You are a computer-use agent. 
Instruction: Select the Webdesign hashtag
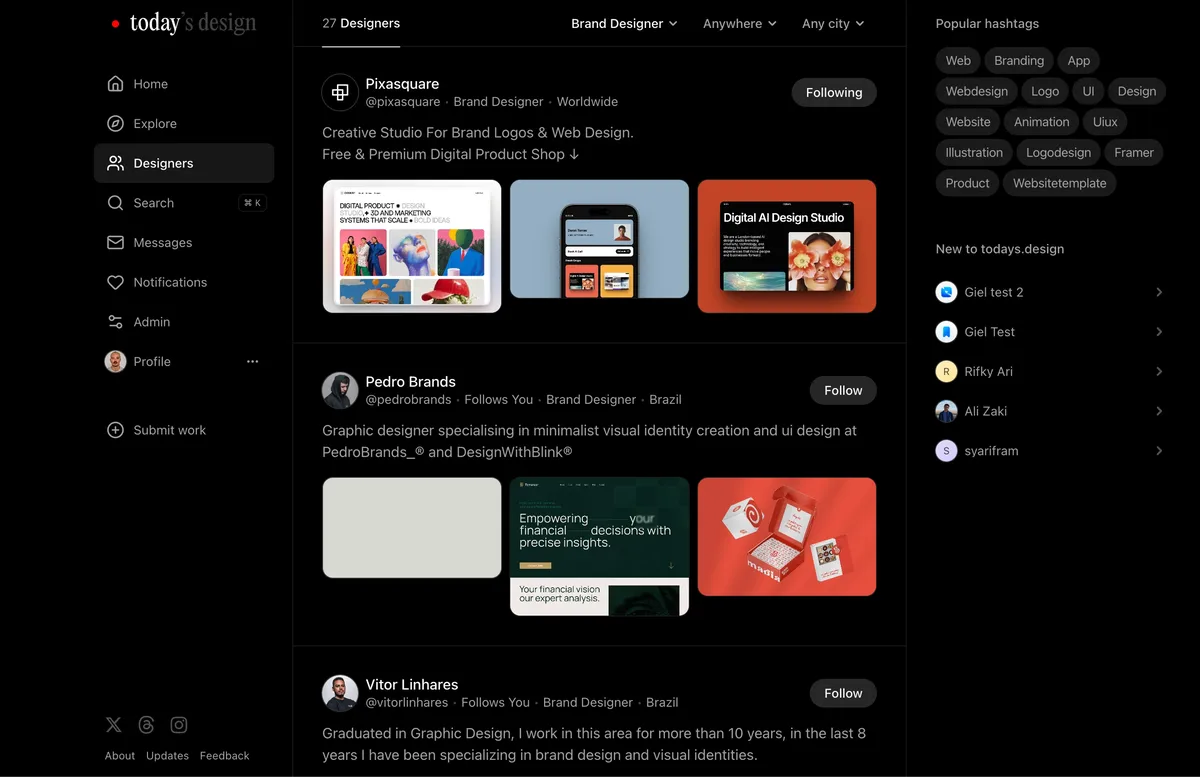[977, 91]
